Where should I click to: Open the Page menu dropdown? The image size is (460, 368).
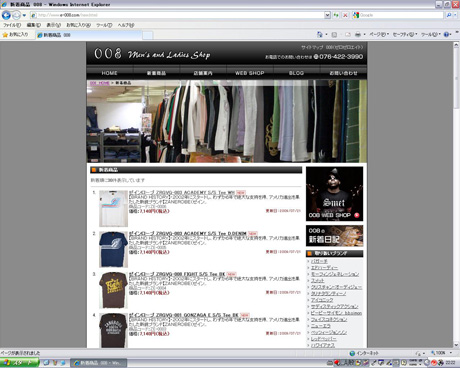tap(379, 34)
